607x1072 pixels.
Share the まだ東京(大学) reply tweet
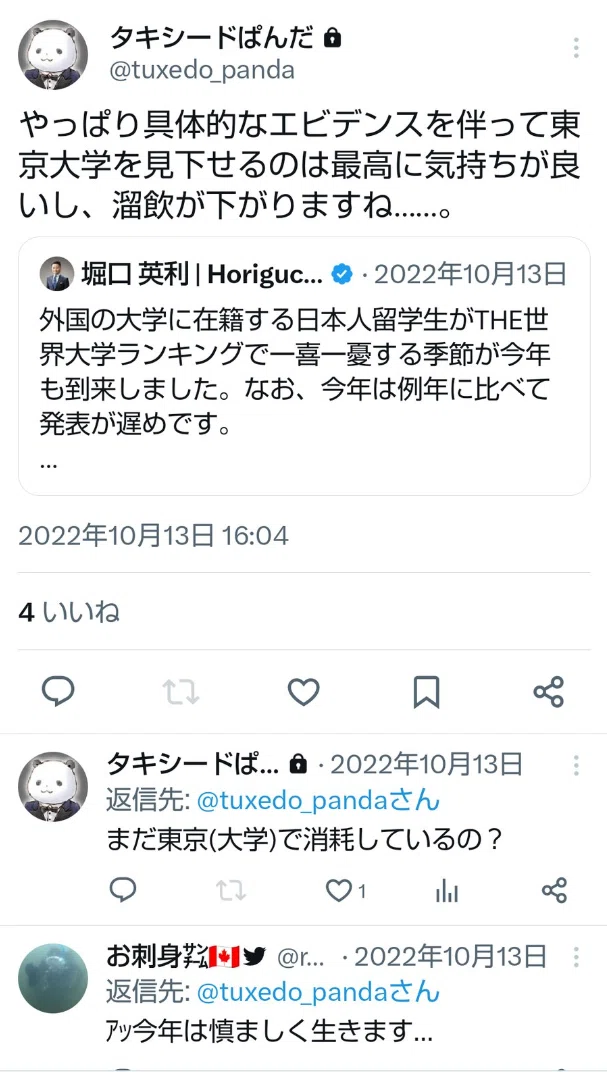(554, 890)
